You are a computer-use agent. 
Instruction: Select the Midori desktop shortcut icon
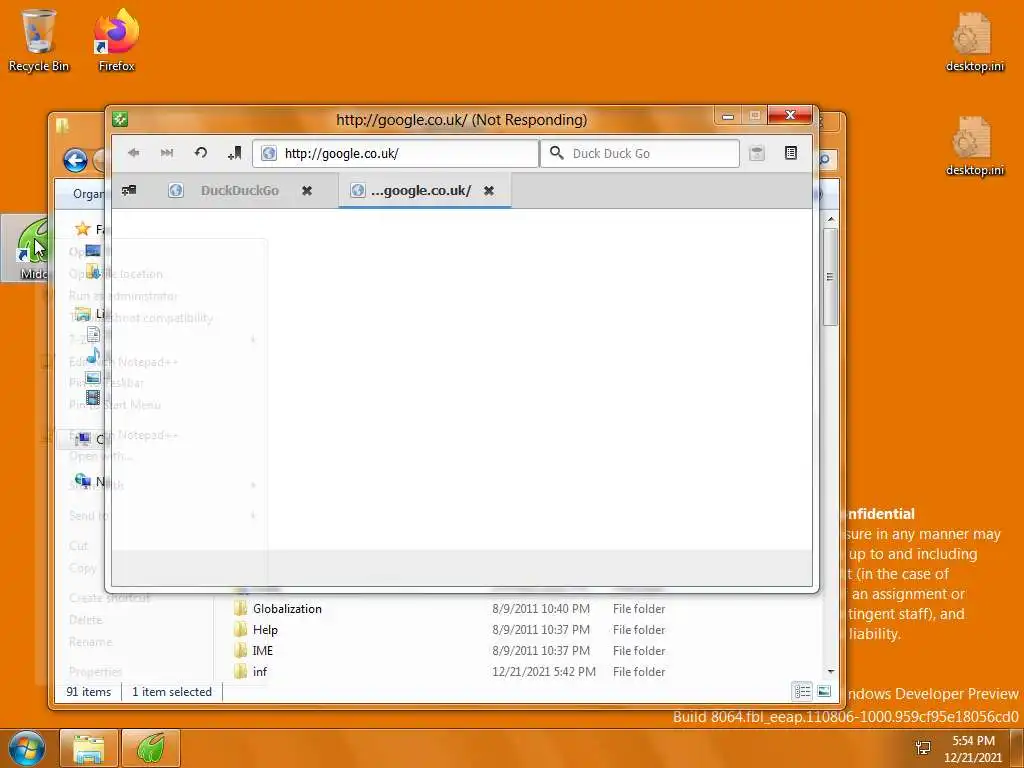point(26,248)
